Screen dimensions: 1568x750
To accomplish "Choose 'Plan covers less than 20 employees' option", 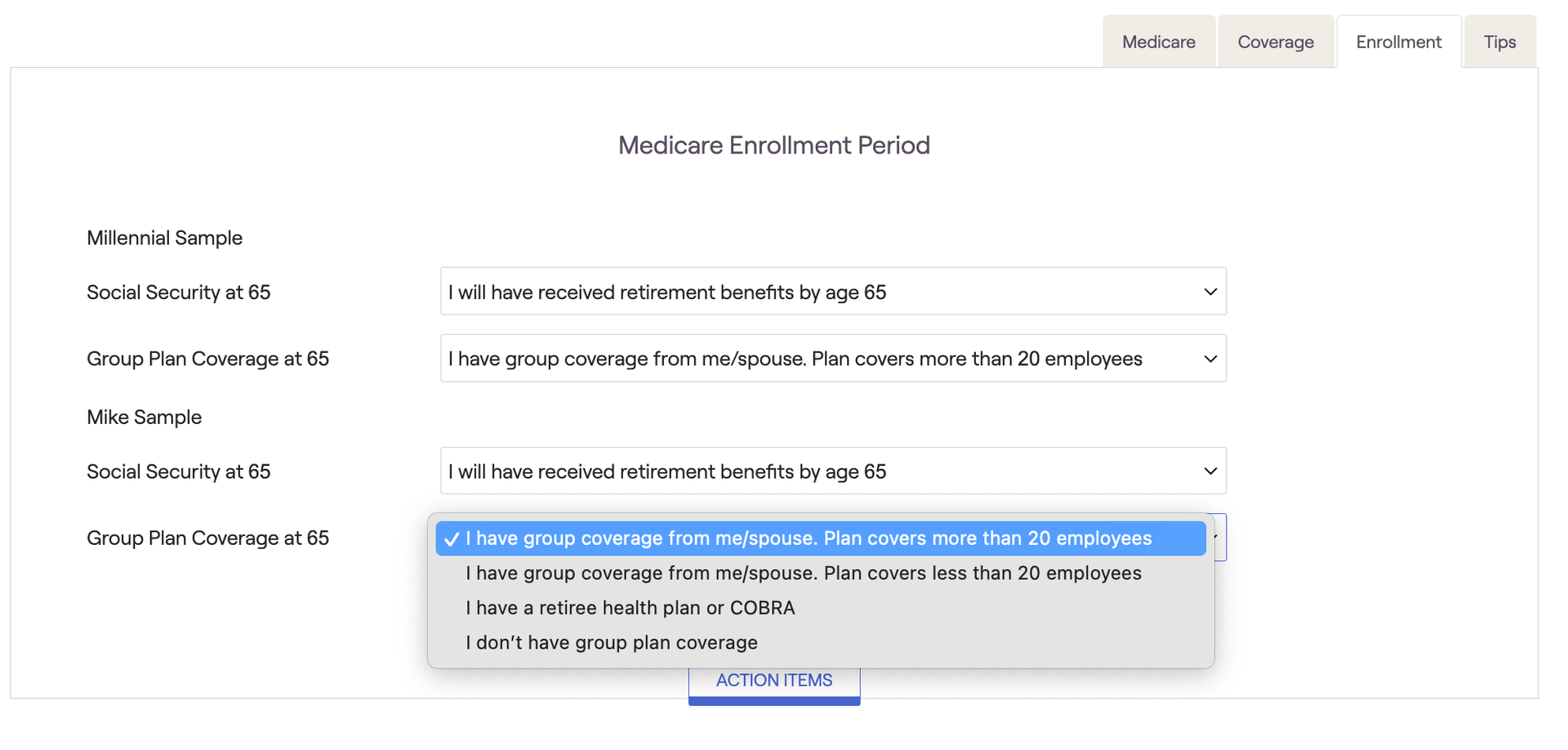I will coord(821,573).
